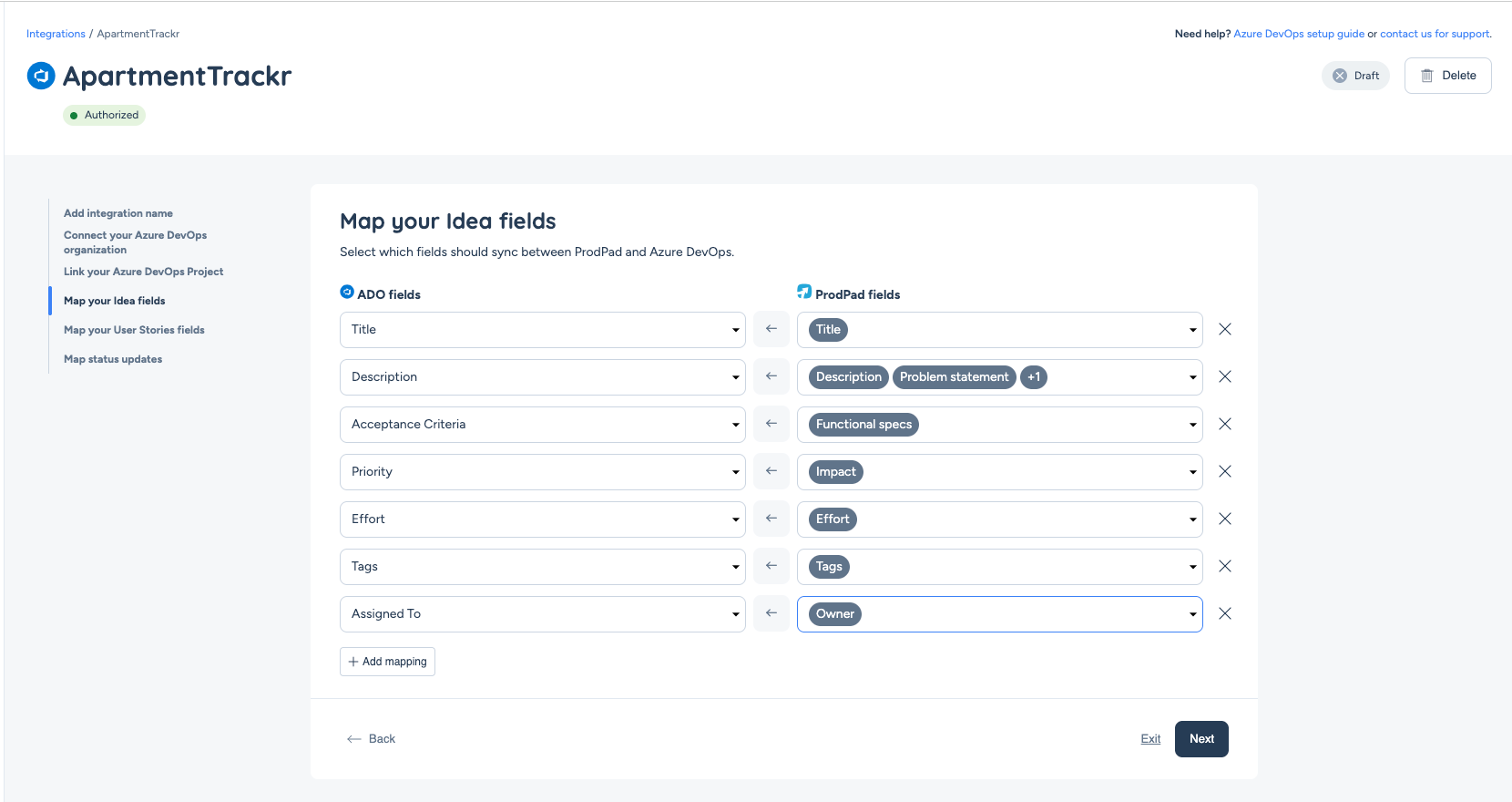Go to Connect your Azure DevOps organization step
Screen dimensions: 1512x802
pyautogui.click(x=135, y=242)
